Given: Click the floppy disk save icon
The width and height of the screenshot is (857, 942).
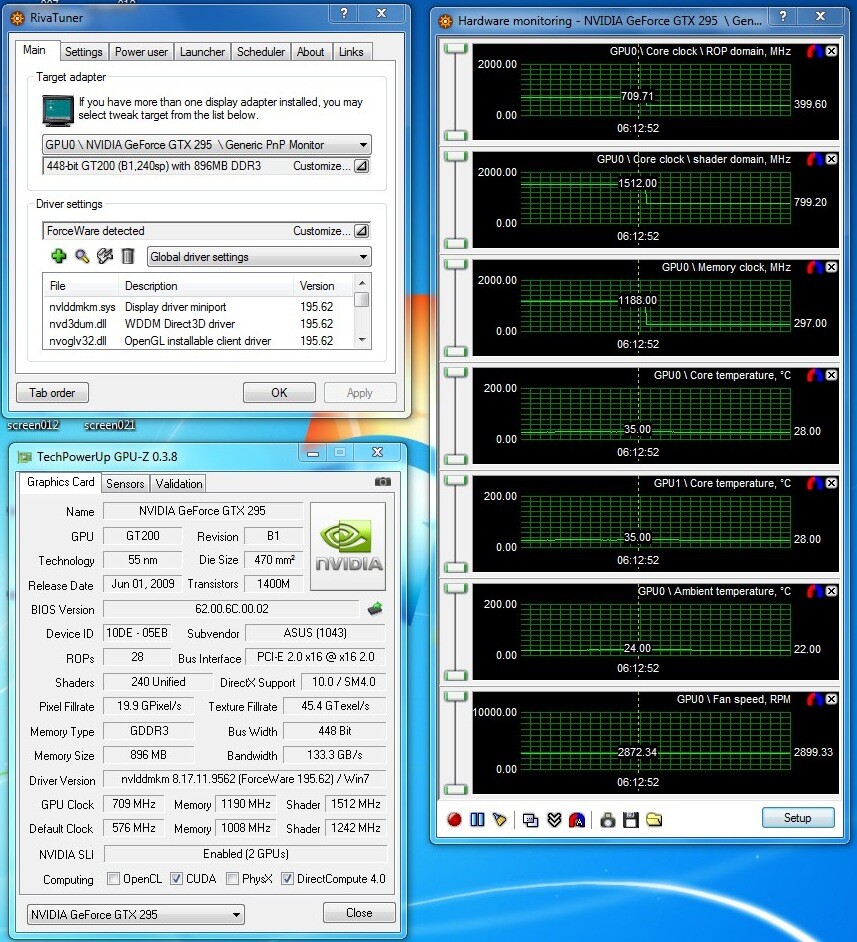Looking at the screenshot, I should point(630,819).
